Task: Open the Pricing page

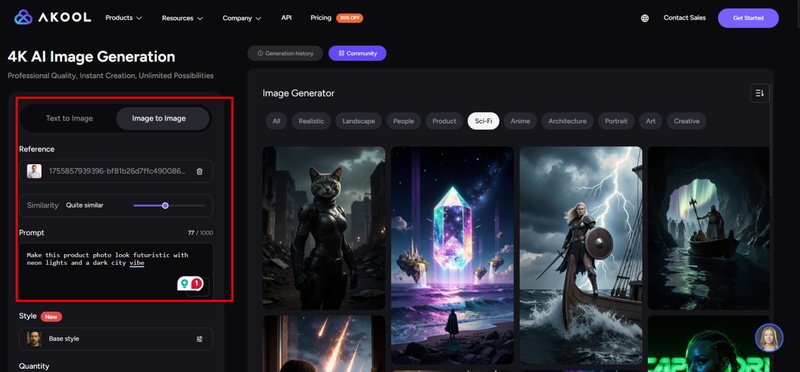Action: click(x=321, y=18)
